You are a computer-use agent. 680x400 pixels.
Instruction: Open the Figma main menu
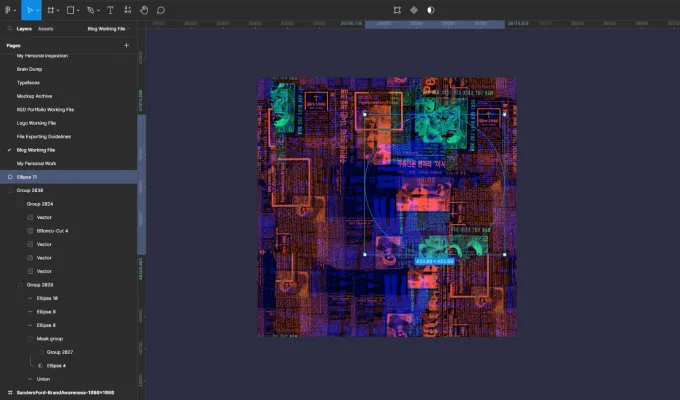(7, 10)
